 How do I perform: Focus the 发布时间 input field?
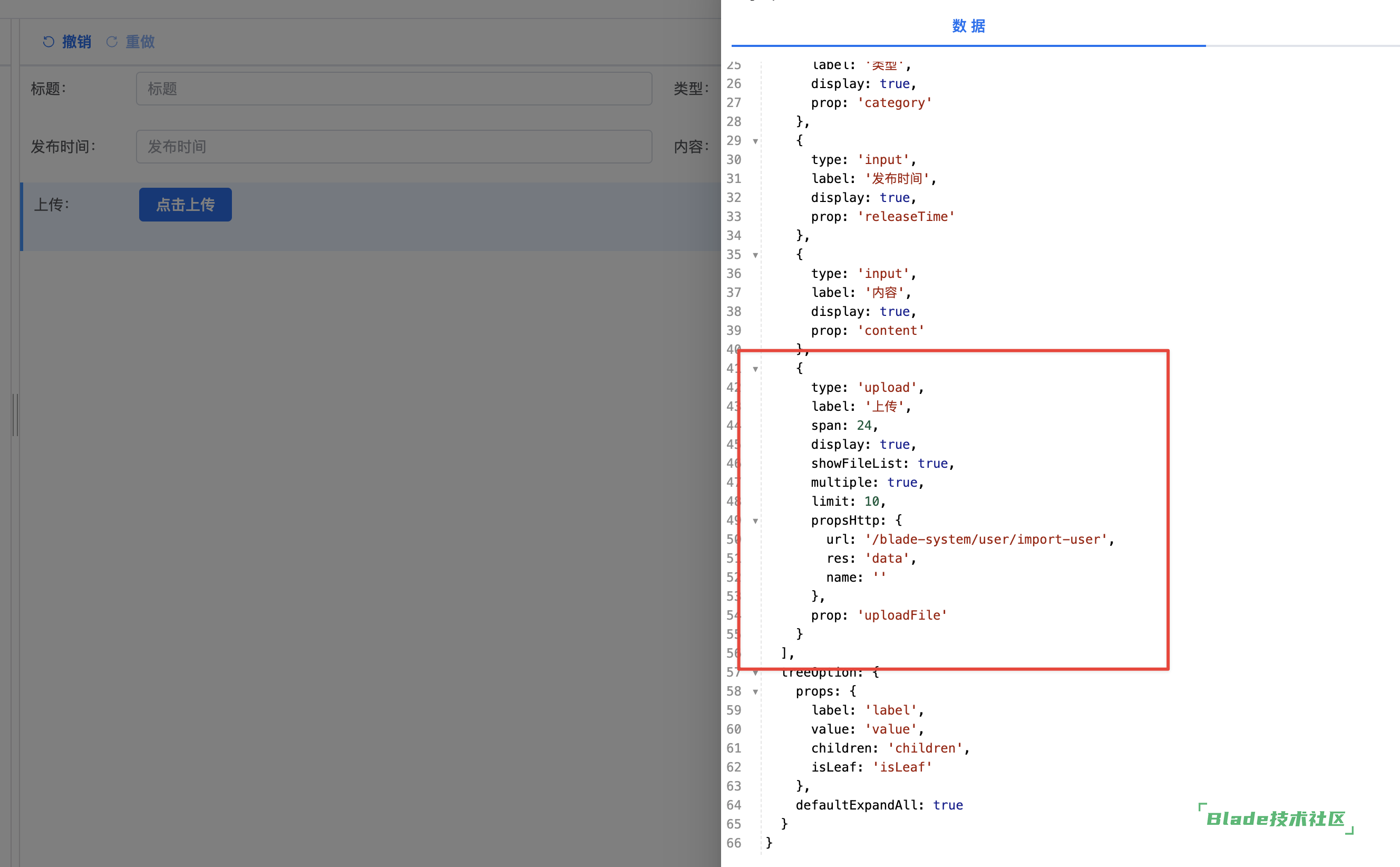pos(394,147)
